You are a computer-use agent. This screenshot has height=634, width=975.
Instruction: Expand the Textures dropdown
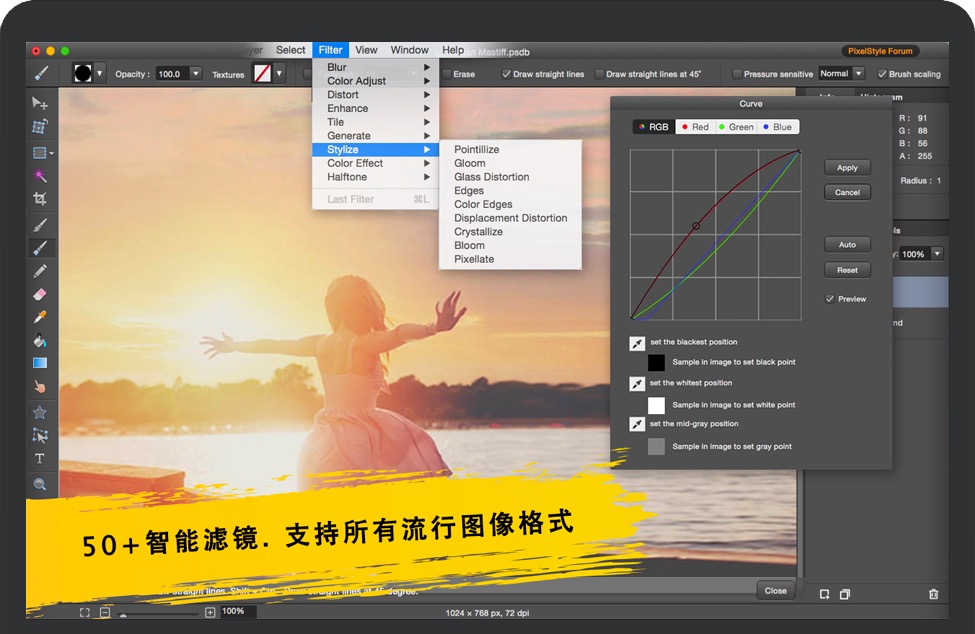280,74
